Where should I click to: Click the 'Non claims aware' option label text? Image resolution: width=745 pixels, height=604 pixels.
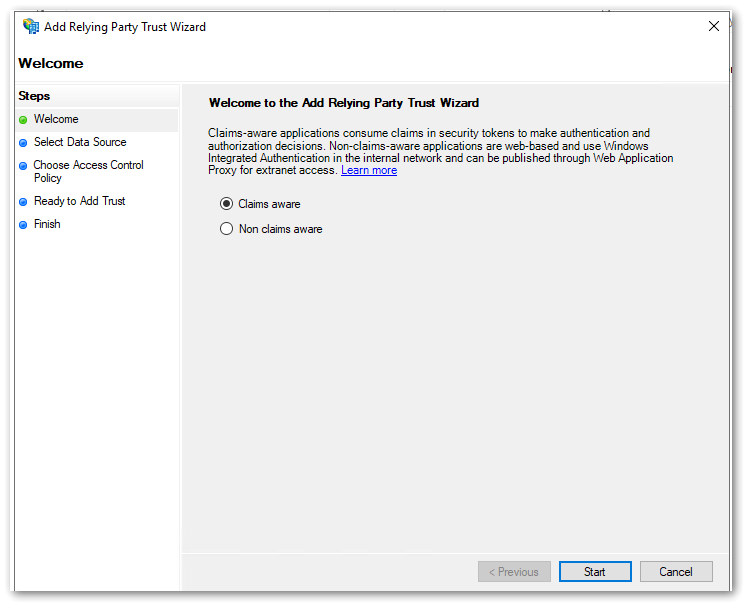click(280, 229)
